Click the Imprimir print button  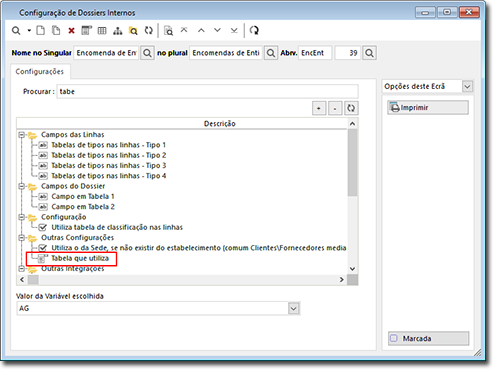[428, 108]
